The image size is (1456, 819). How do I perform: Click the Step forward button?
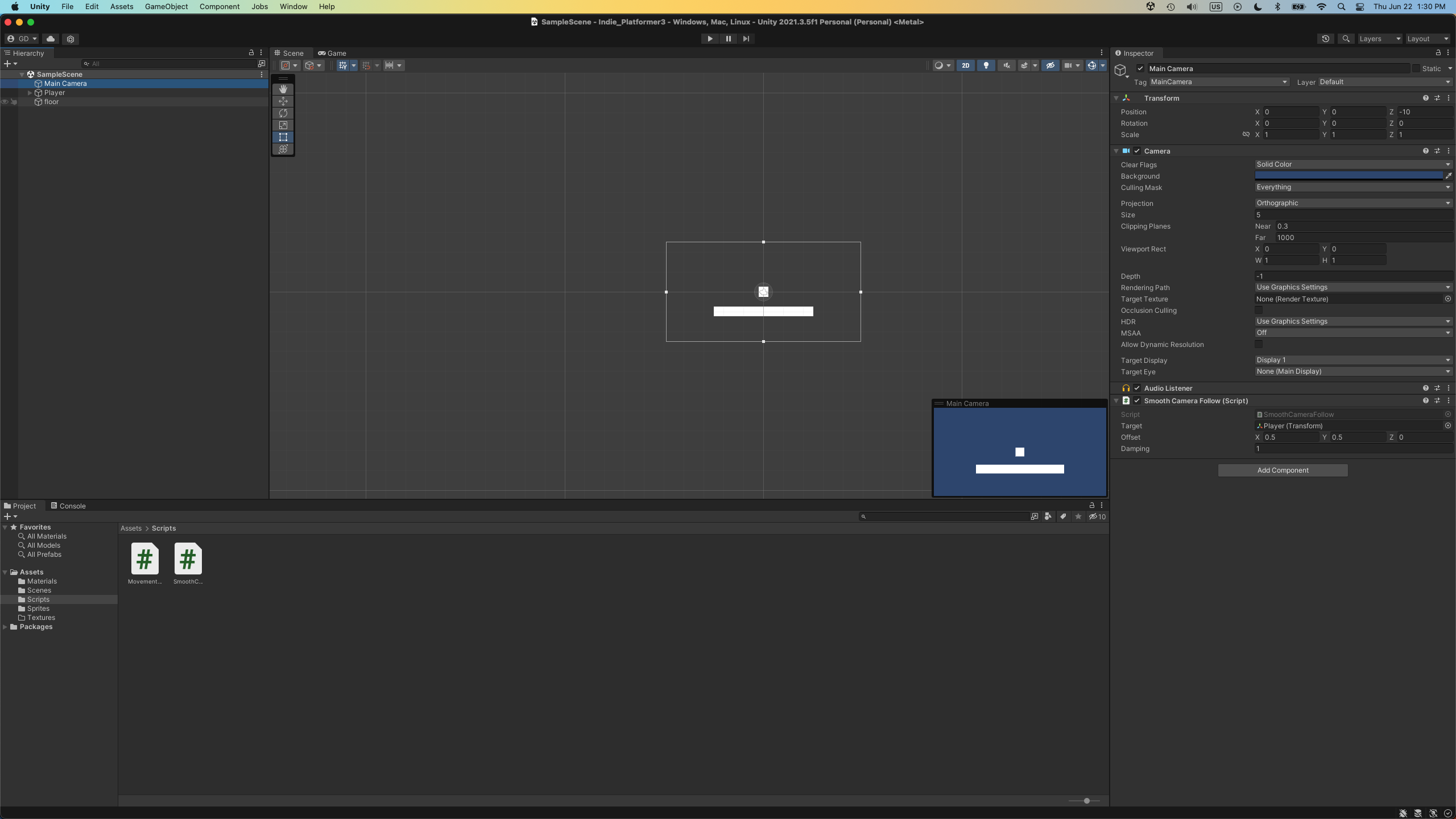pos(746,39)
